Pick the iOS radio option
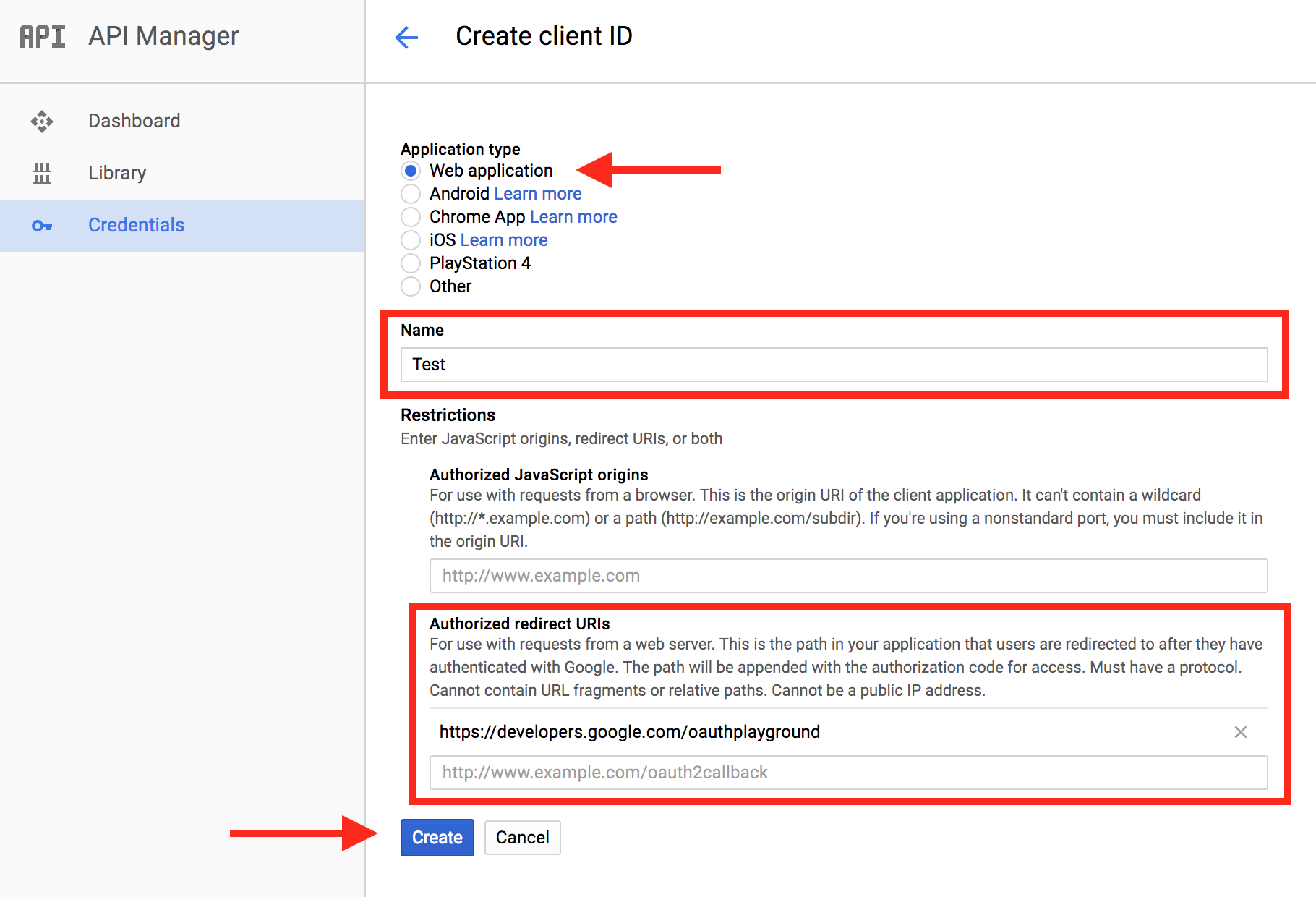1316x897 pixels. click(x=411, y=240)
